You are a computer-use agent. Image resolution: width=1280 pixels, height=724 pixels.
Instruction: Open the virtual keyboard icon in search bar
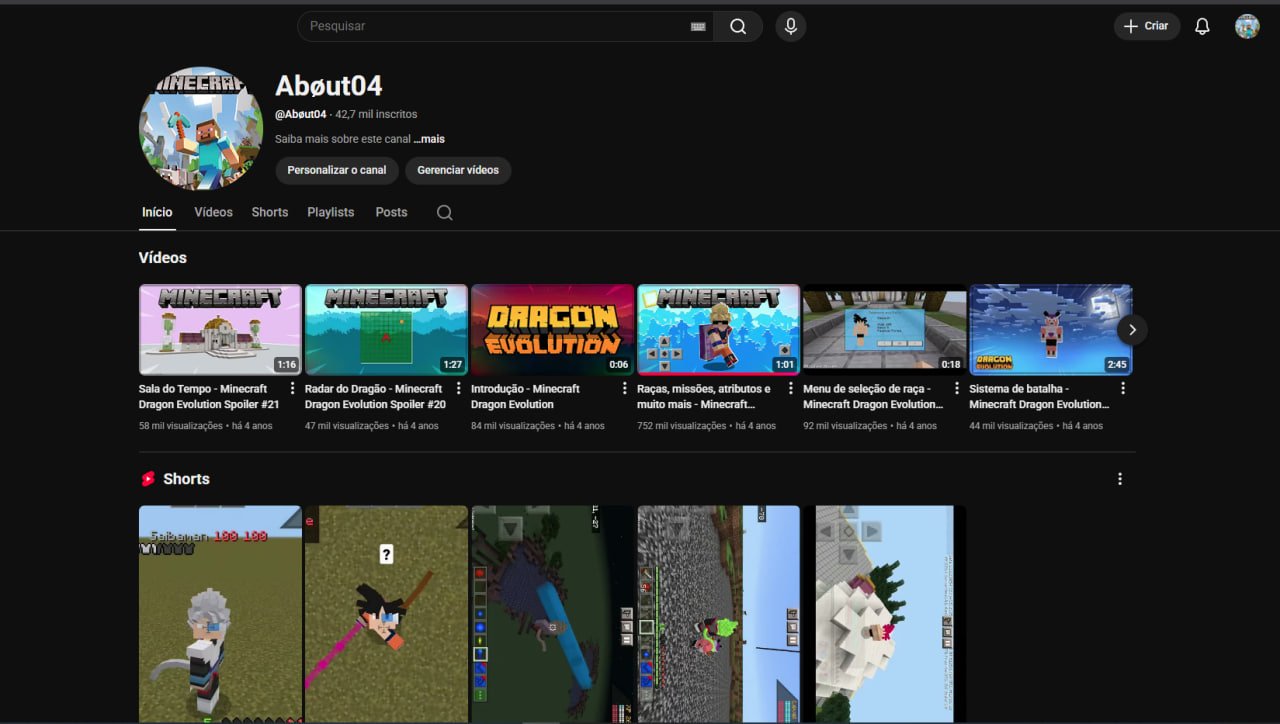tap(698, 27)
